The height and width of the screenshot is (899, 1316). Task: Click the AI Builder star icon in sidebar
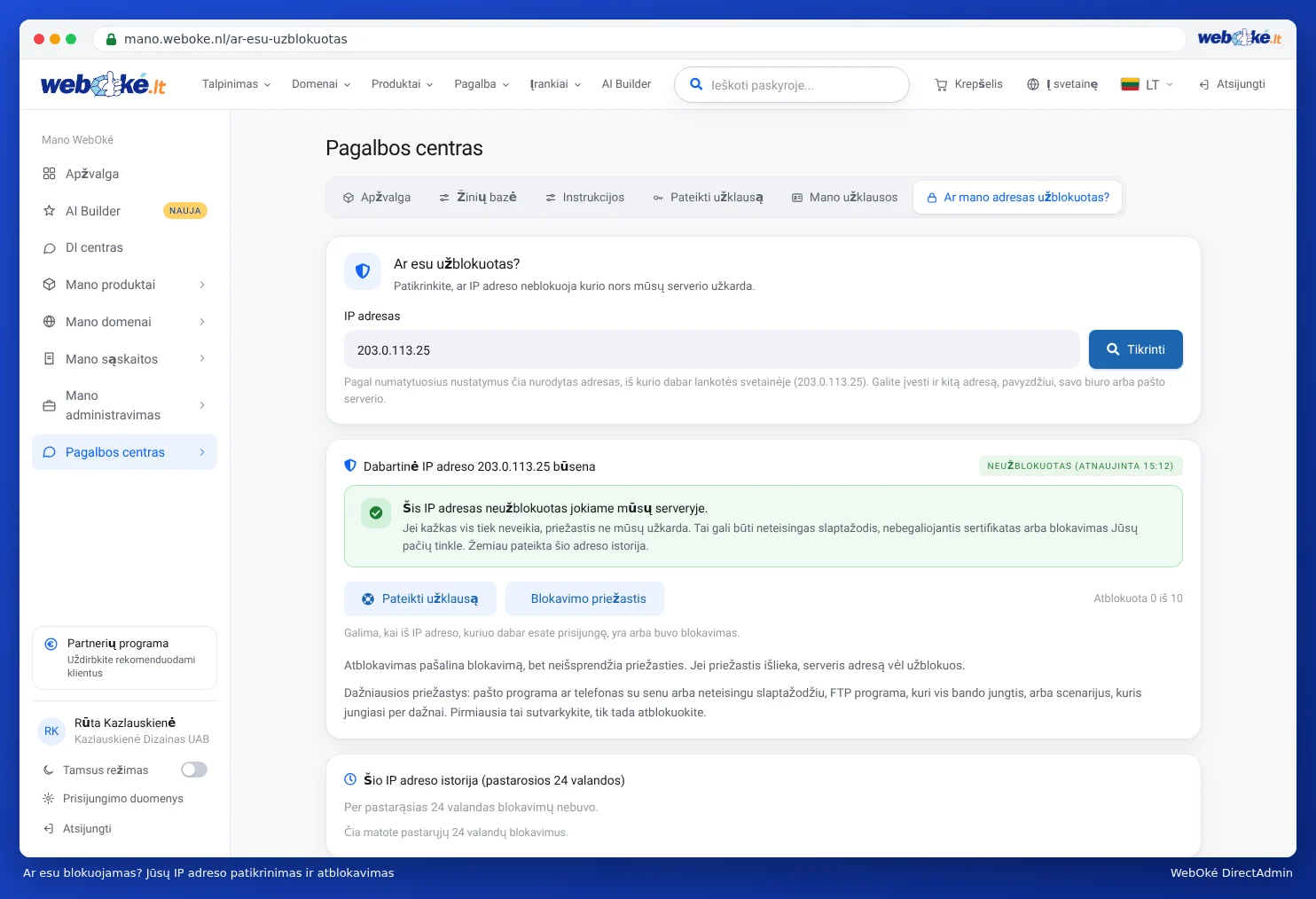(x=50, y=211)
